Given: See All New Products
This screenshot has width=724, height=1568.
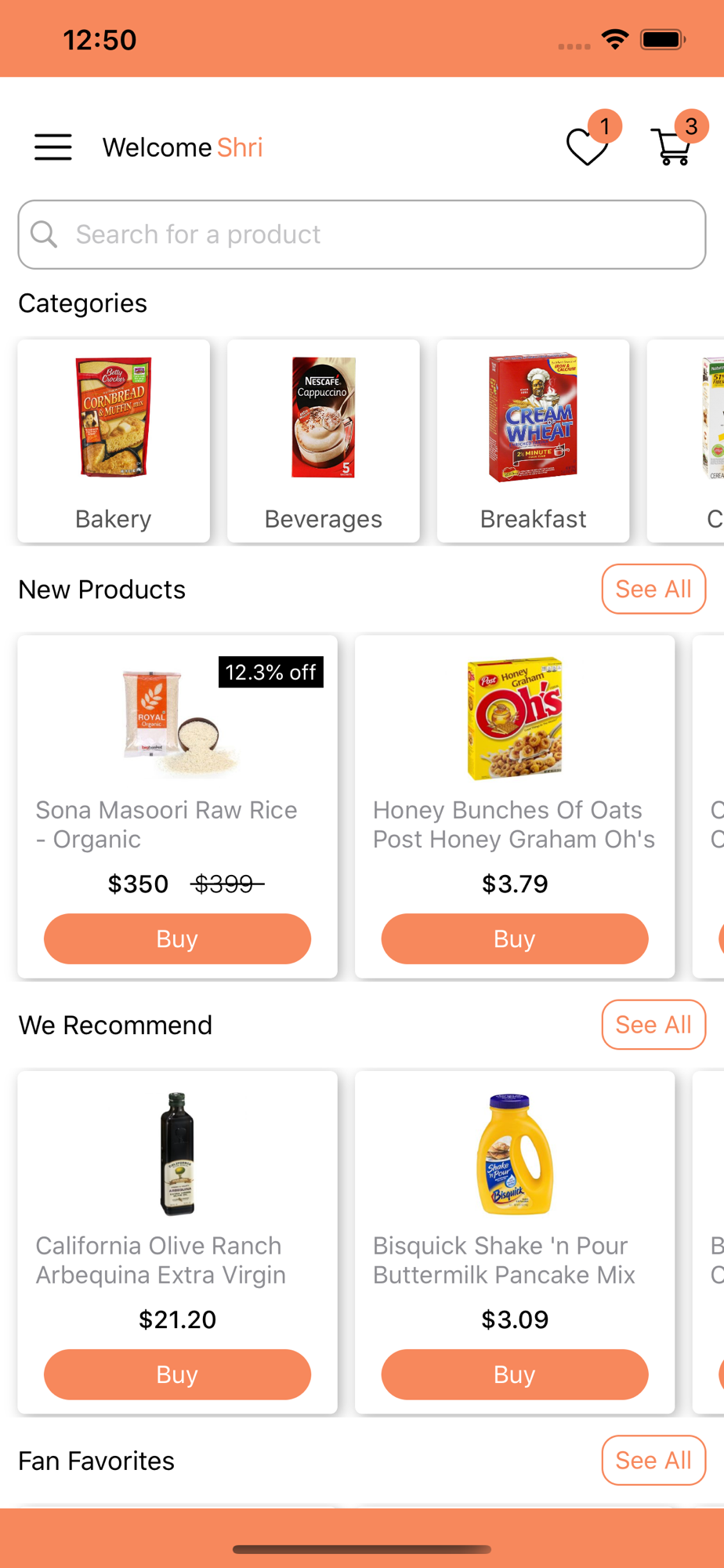Looking at the screenshot, I should click(653, 589).
